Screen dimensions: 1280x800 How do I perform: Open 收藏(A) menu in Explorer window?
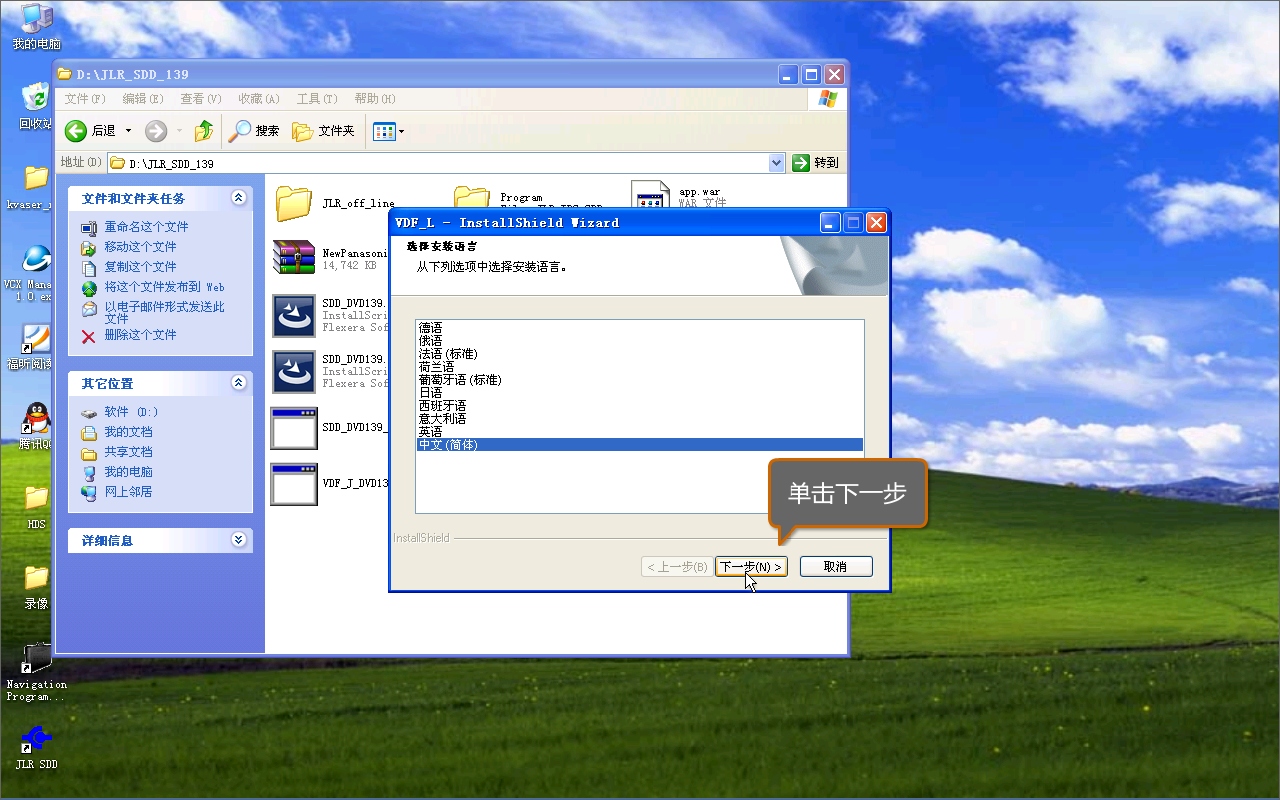259,99
